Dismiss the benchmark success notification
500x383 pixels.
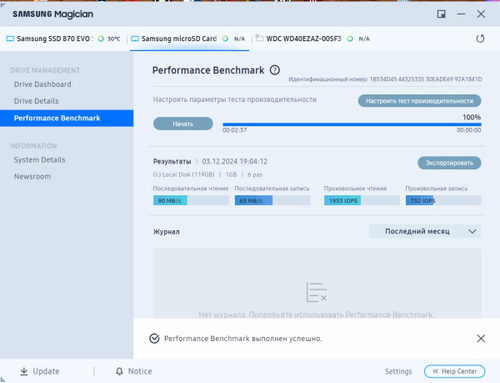coord(481,339)
